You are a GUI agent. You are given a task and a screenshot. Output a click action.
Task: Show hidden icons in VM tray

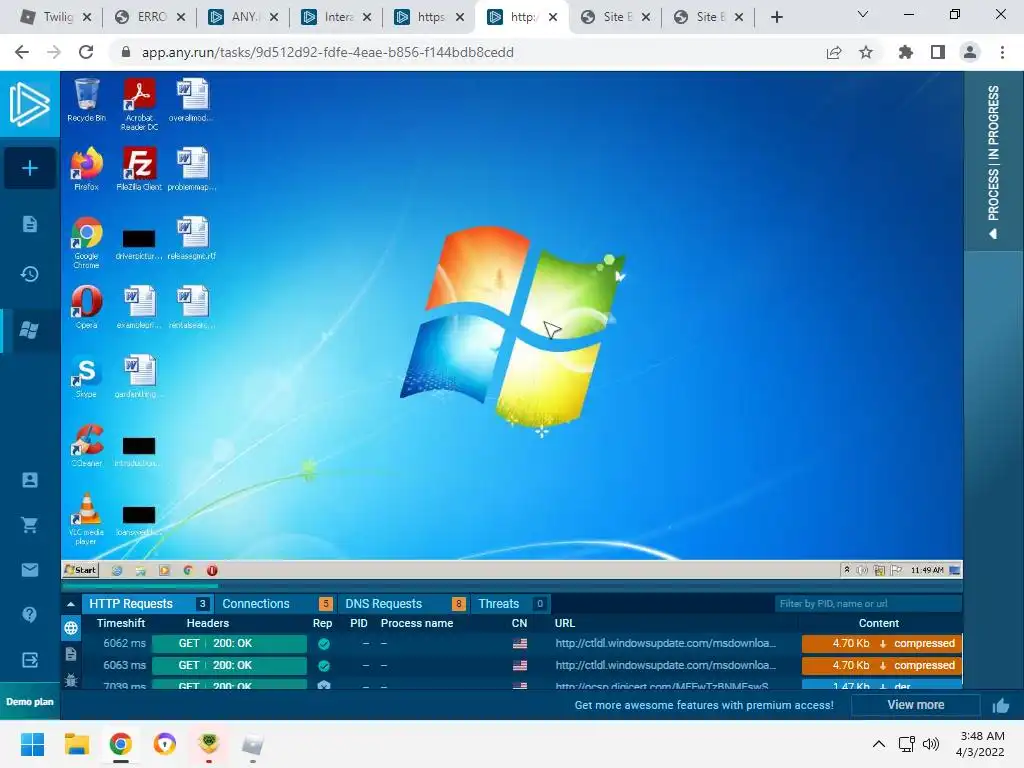pos(847,570)
